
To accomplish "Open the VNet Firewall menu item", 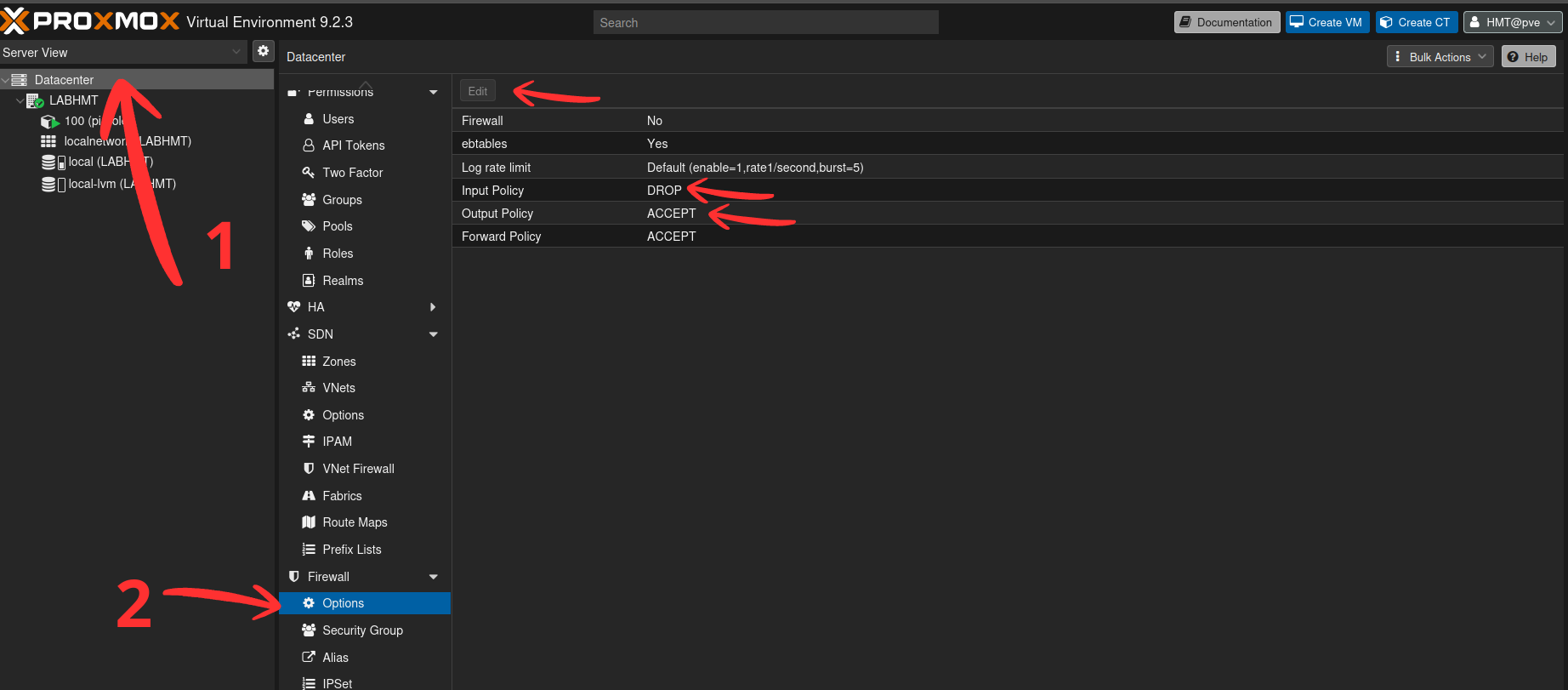I will click(365, 469).
